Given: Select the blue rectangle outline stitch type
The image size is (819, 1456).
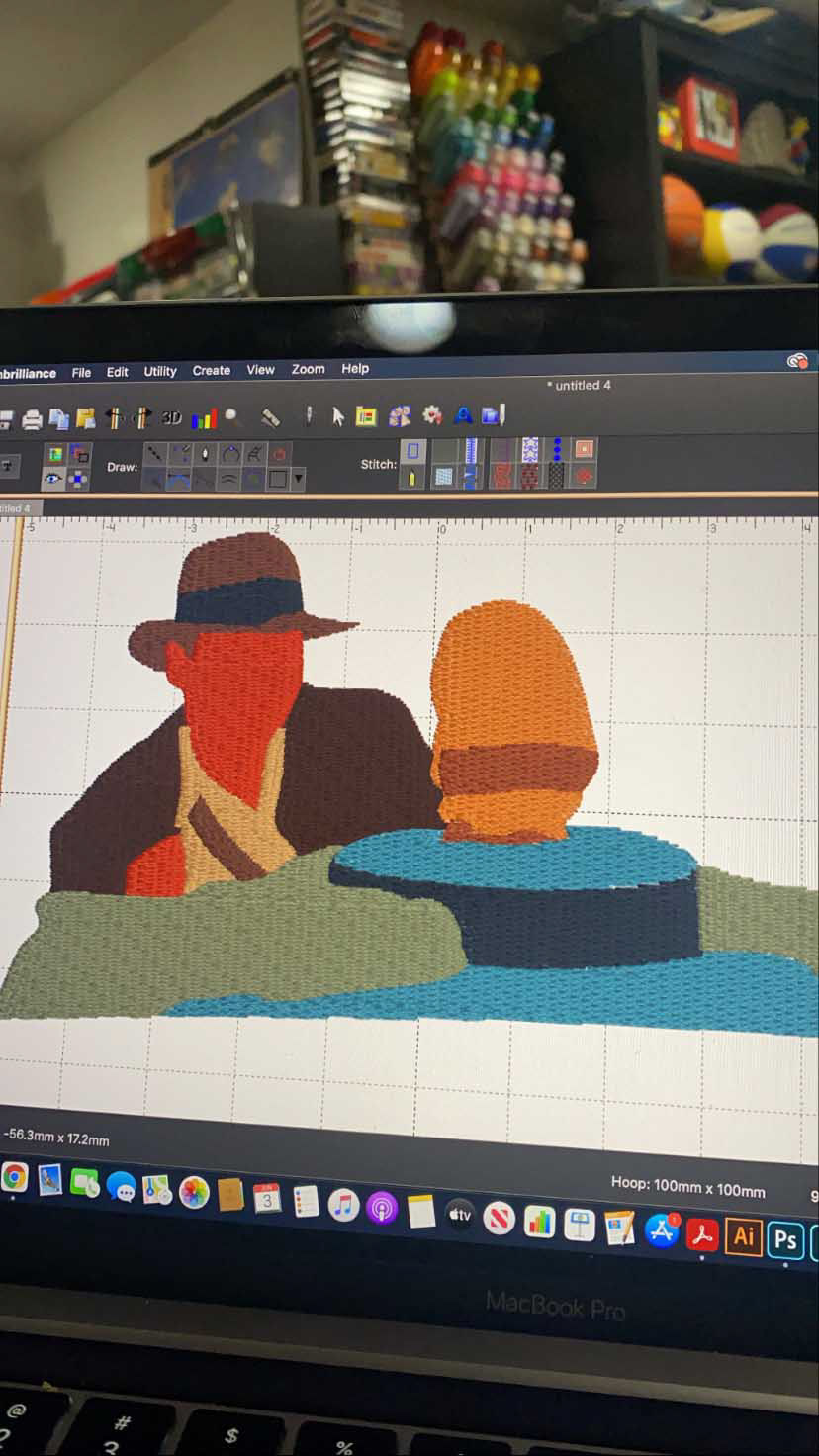Looking at the screenshot, I should pos(412,450).
